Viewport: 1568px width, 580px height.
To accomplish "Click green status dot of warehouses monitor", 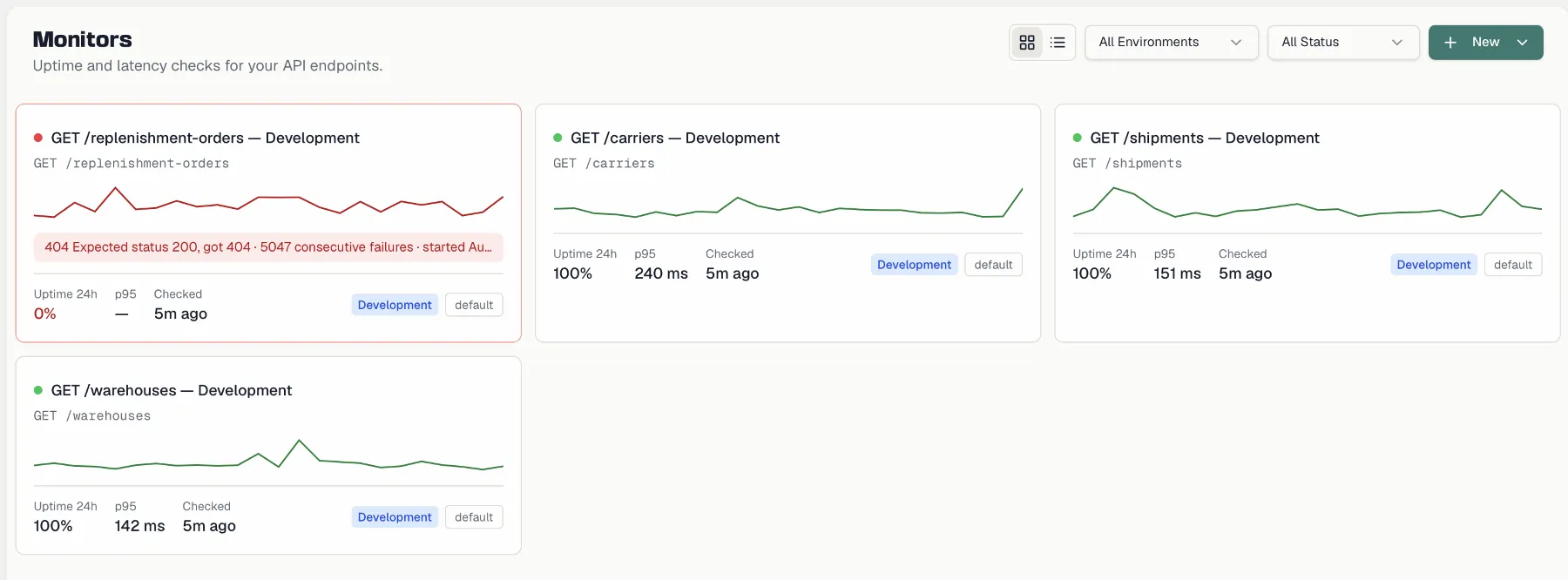I will (38, 390).
